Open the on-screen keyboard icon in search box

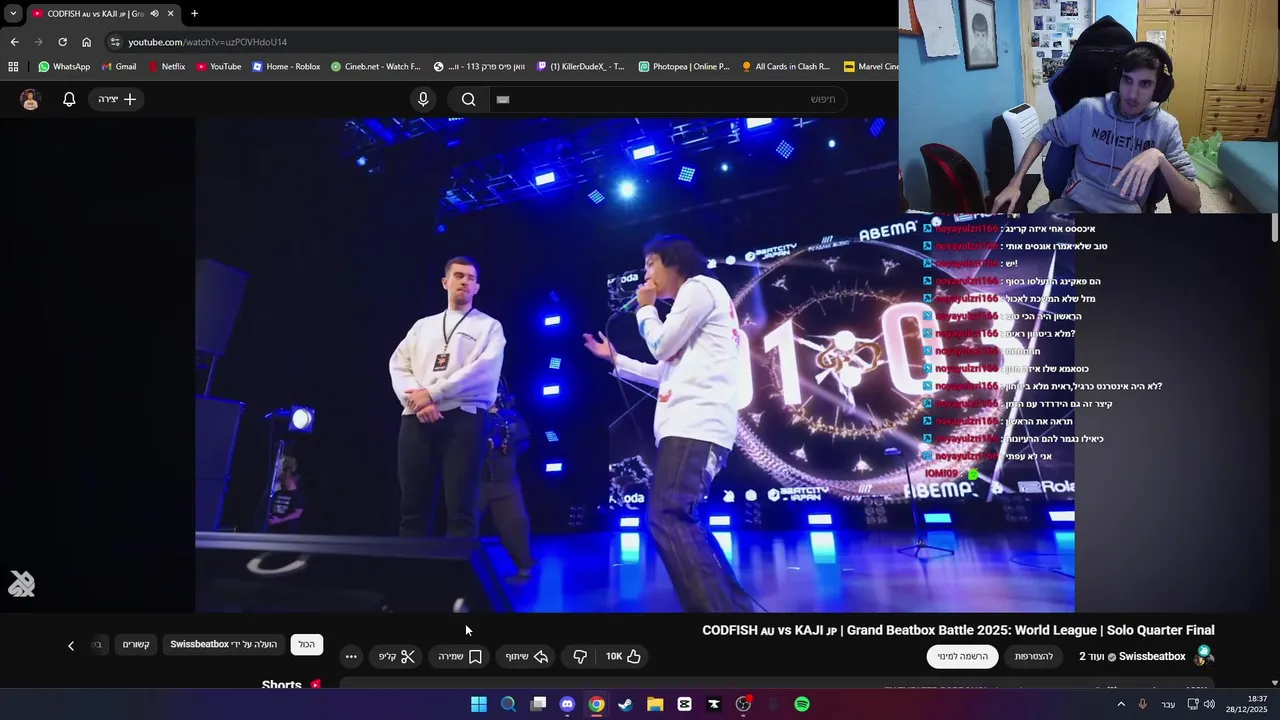[x=503, y=99]
